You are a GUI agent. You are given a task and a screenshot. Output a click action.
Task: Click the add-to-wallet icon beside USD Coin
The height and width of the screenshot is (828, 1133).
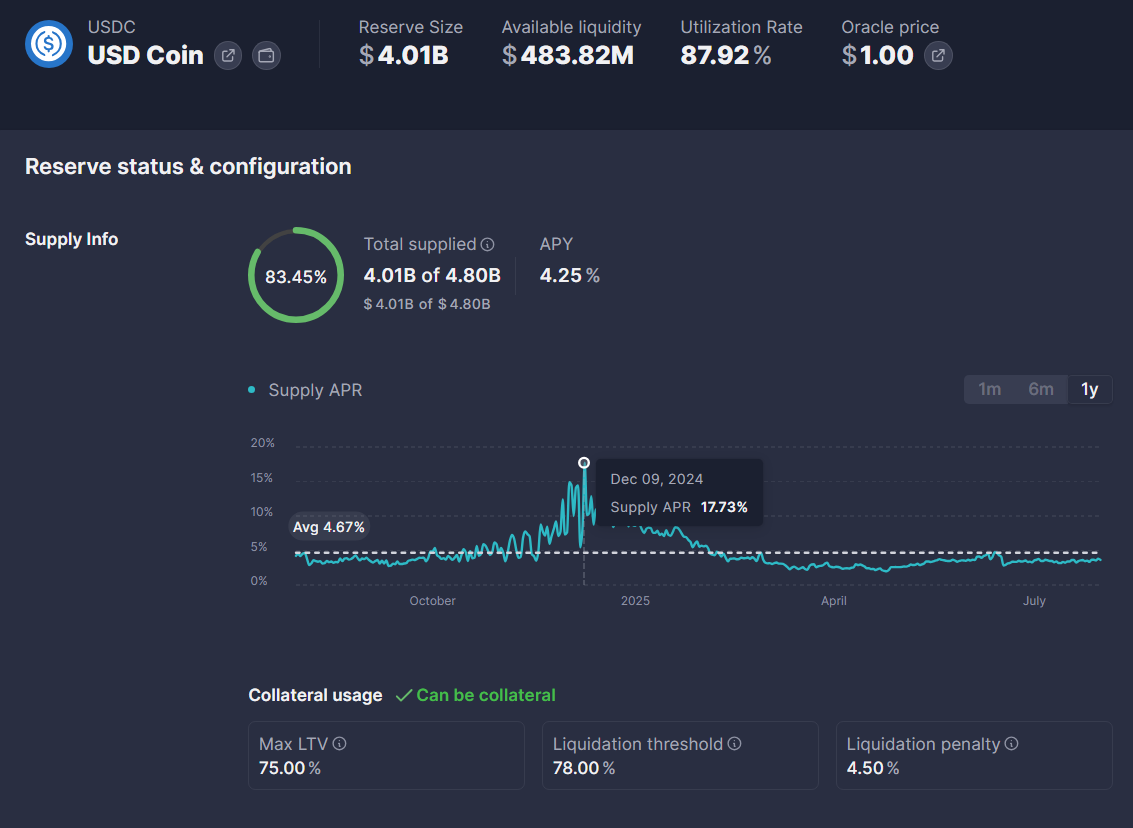pyautogui.click(x=266, y=56)
